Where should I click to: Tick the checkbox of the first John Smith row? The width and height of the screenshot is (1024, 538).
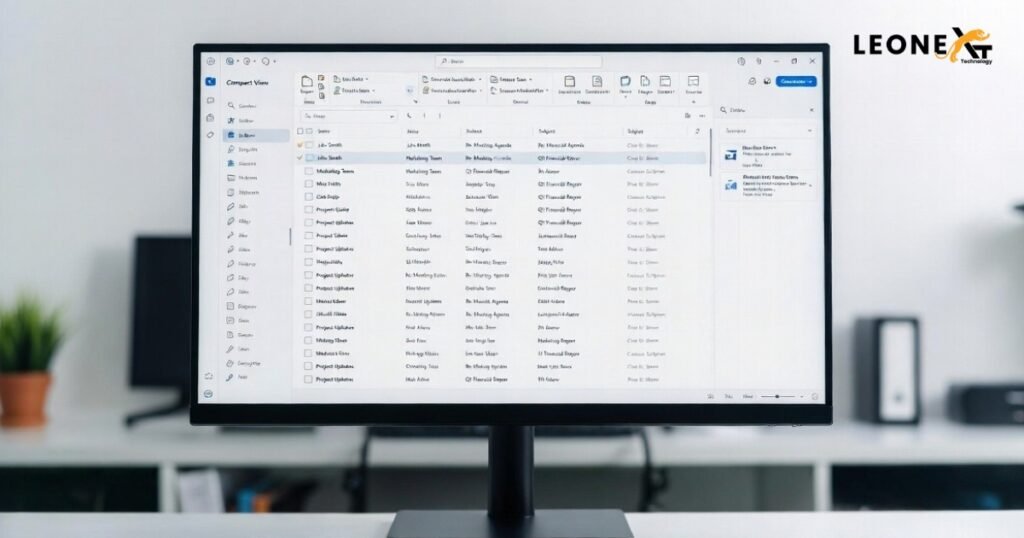tap(309, 145)
